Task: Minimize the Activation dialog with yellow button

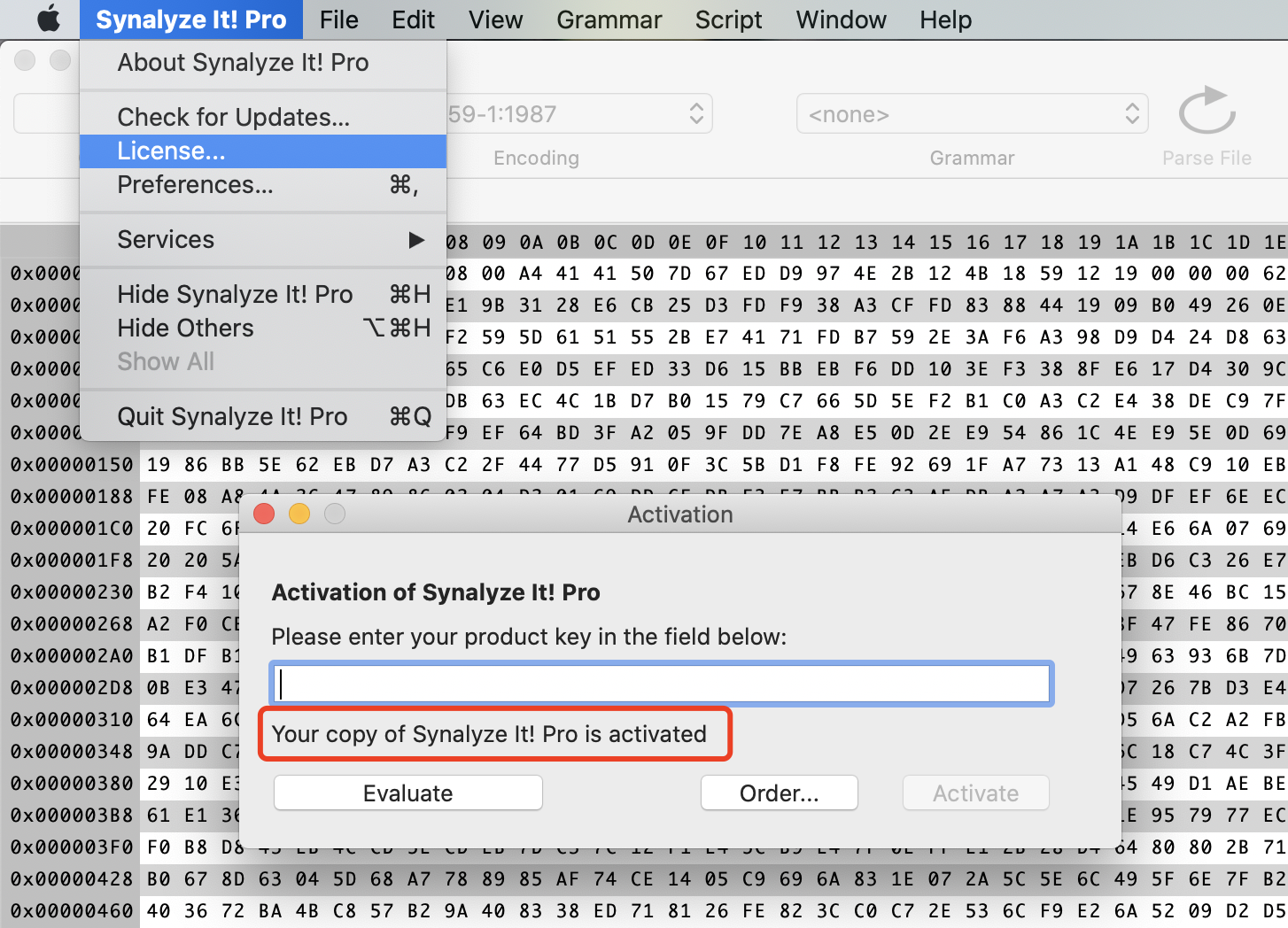Action: point(299,514)
